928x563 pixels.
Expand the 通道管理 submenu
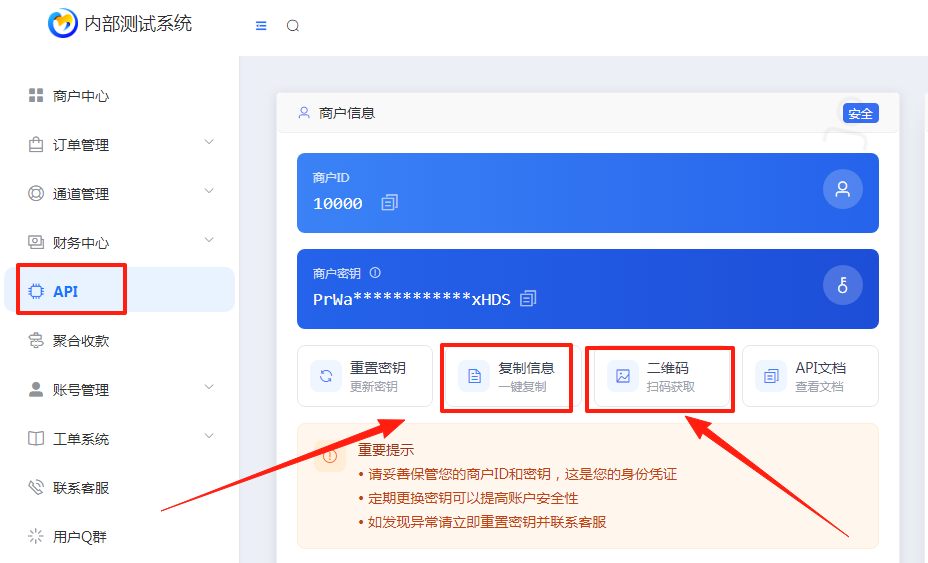pyautogui.click(x=209, y=191)
